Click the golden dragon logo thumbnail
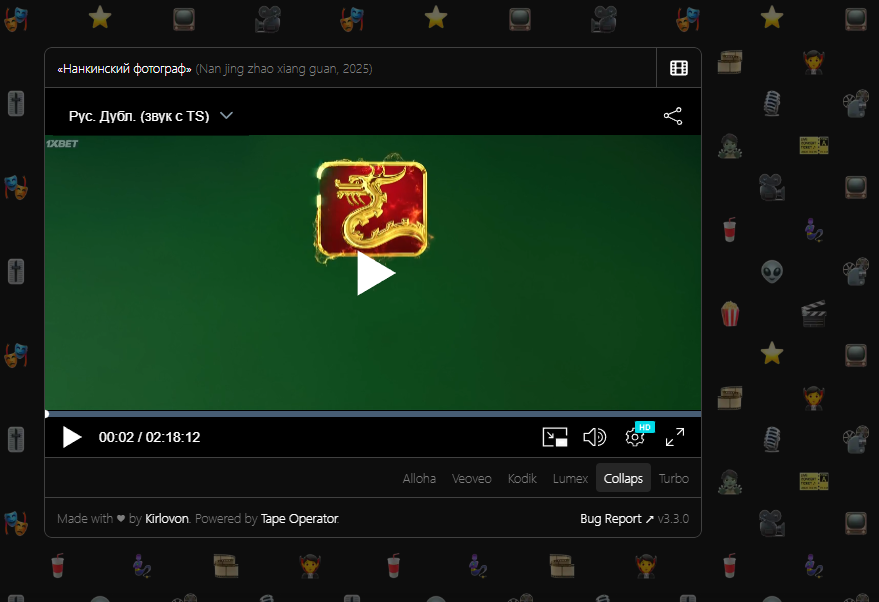Image resolution: width=879 pixels, height=602 pixels. [x=372, y=209]
